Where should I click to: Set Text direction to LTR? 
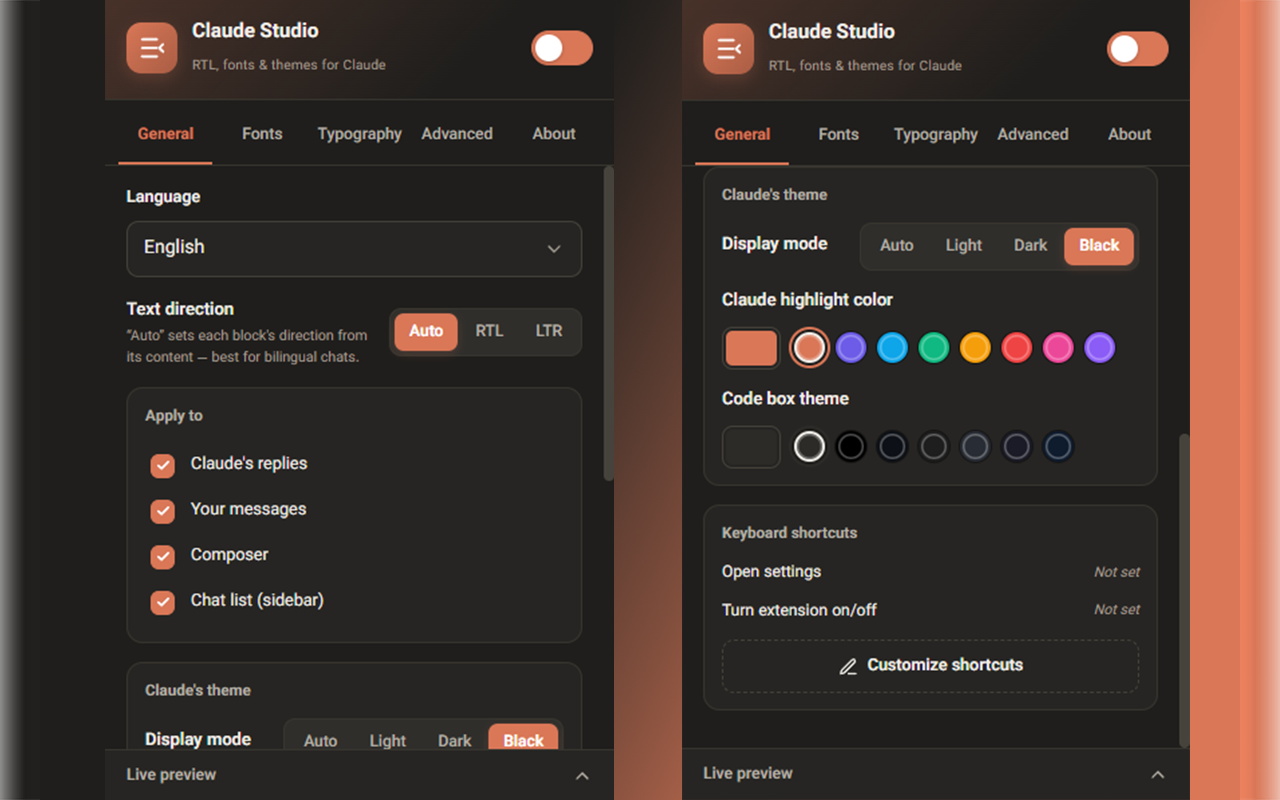[x=549, y=331]
